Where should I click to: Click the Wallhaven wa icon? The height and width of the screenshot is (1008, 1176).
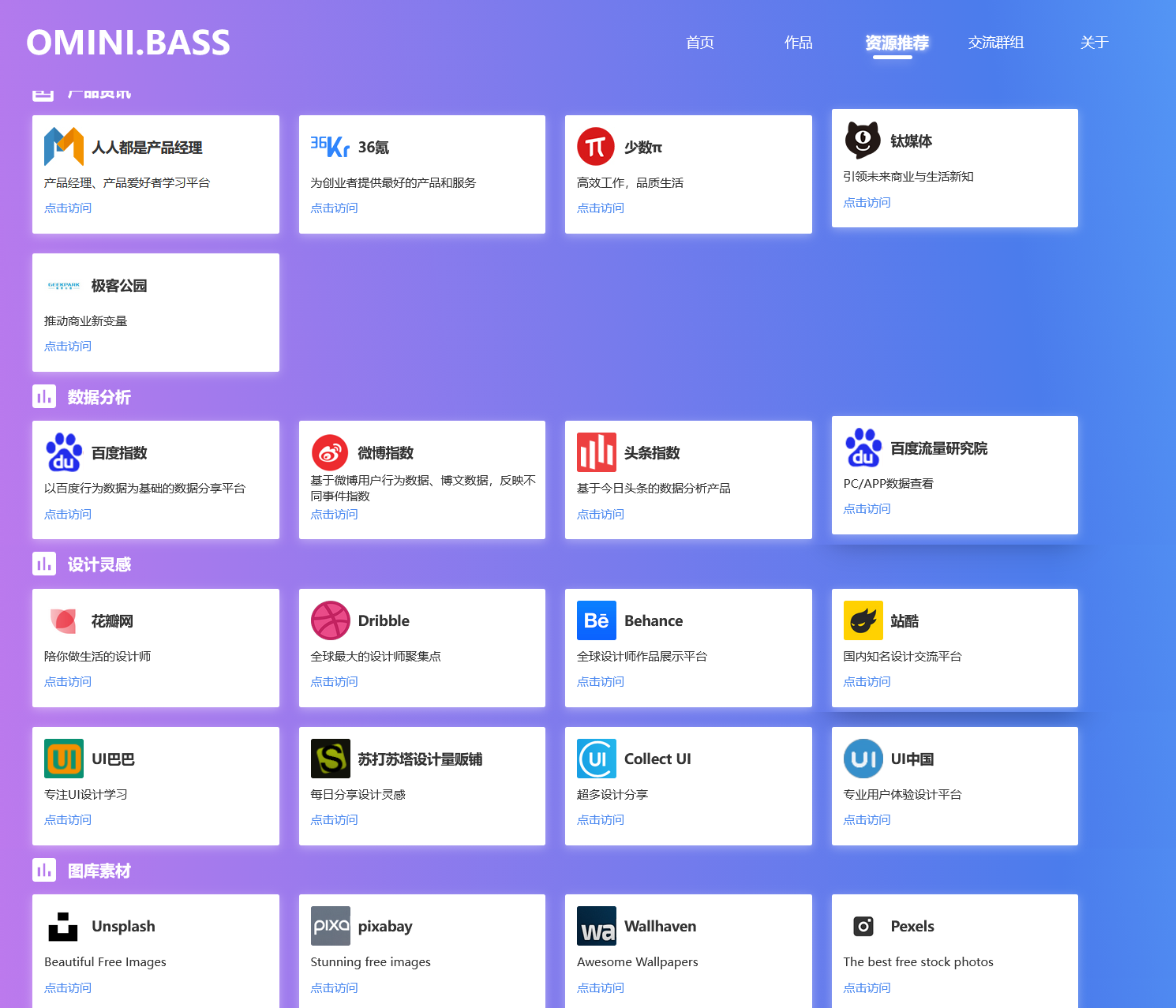pos(596,926)
